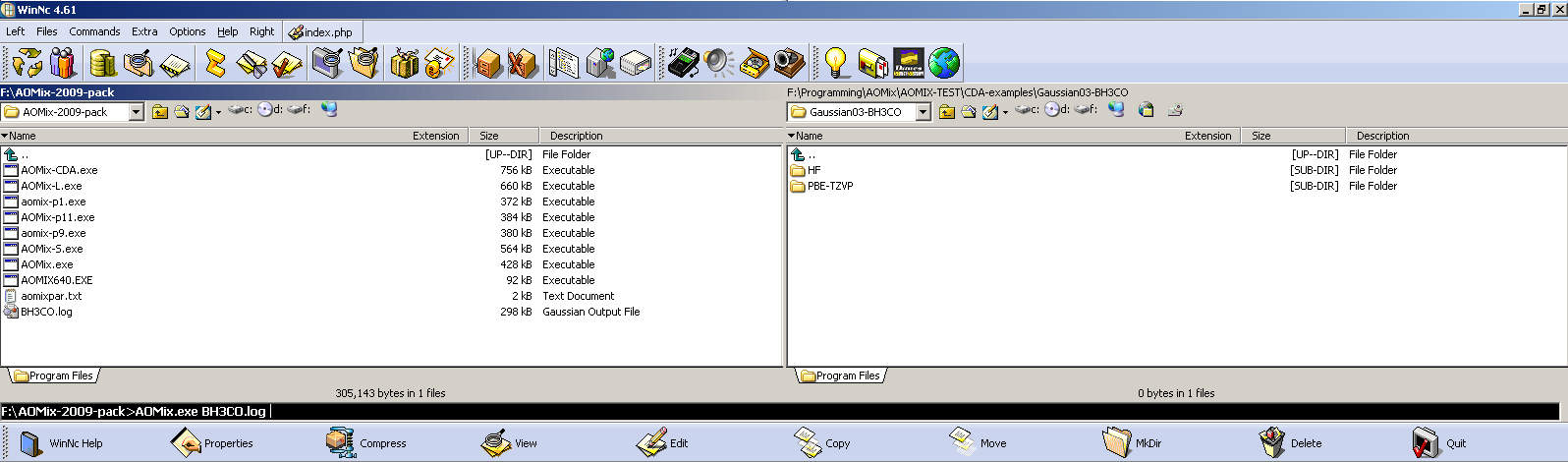Select right panel Program Files tab
Viewport: 1568px width, 462px height.
[841, 375]
